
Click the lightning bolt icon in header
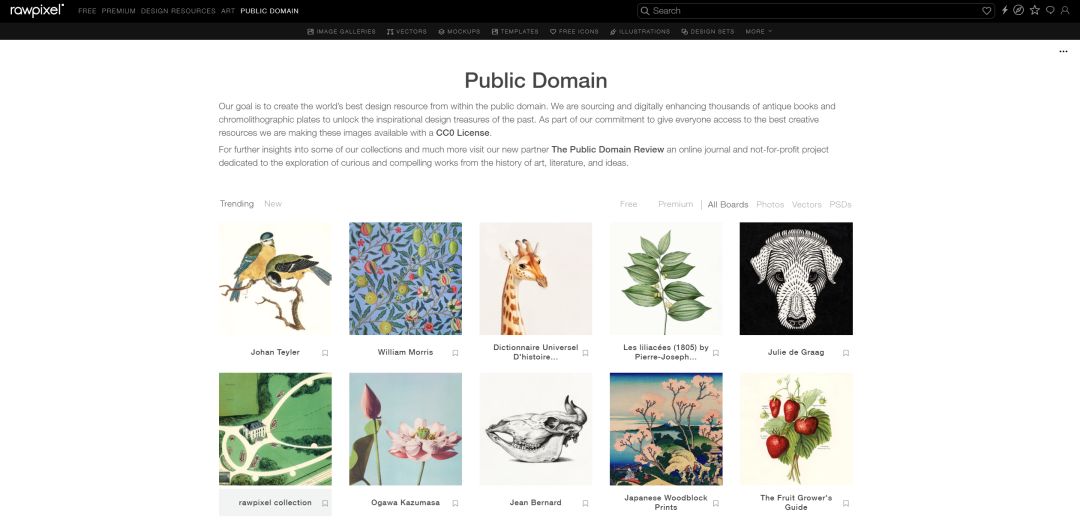(x=1005, y=10)
